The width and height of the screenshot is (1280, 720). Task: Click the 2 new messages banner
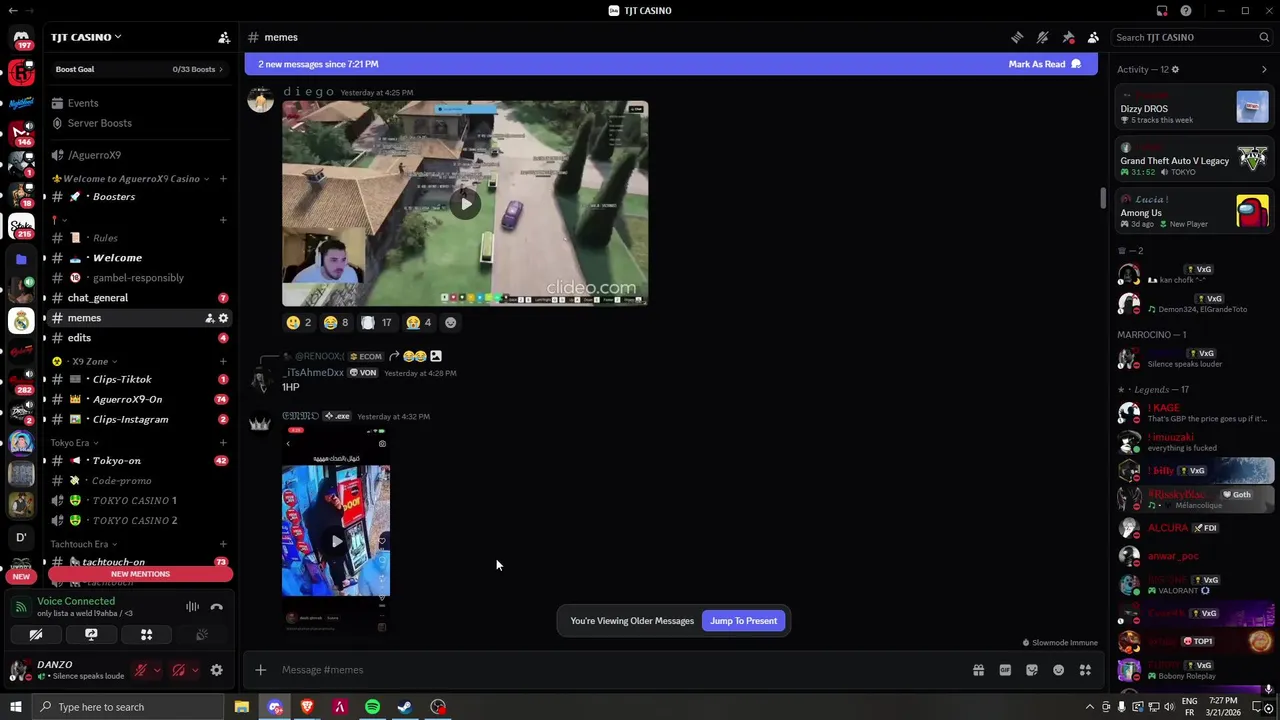pos(671,64)
